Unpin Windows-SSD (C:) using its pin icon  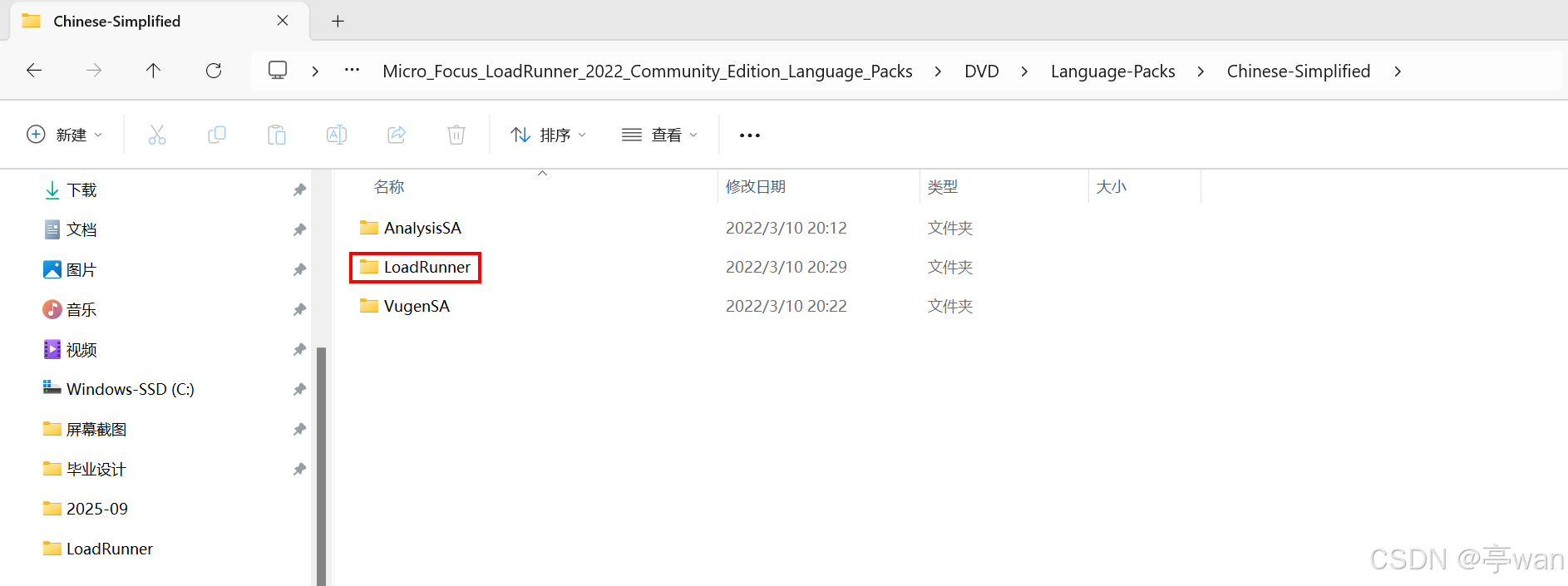299,389
